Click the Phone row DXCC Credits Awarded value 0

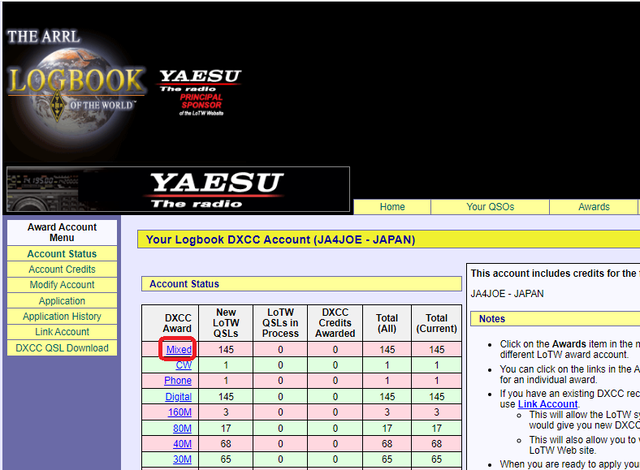335,381
